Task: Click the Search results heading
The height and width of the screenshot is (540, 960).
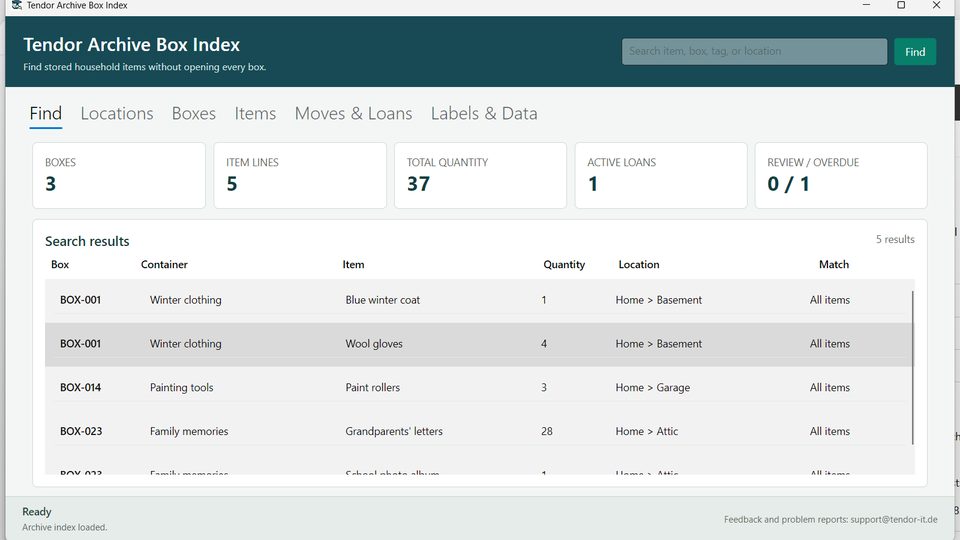Action: [87, 241]
